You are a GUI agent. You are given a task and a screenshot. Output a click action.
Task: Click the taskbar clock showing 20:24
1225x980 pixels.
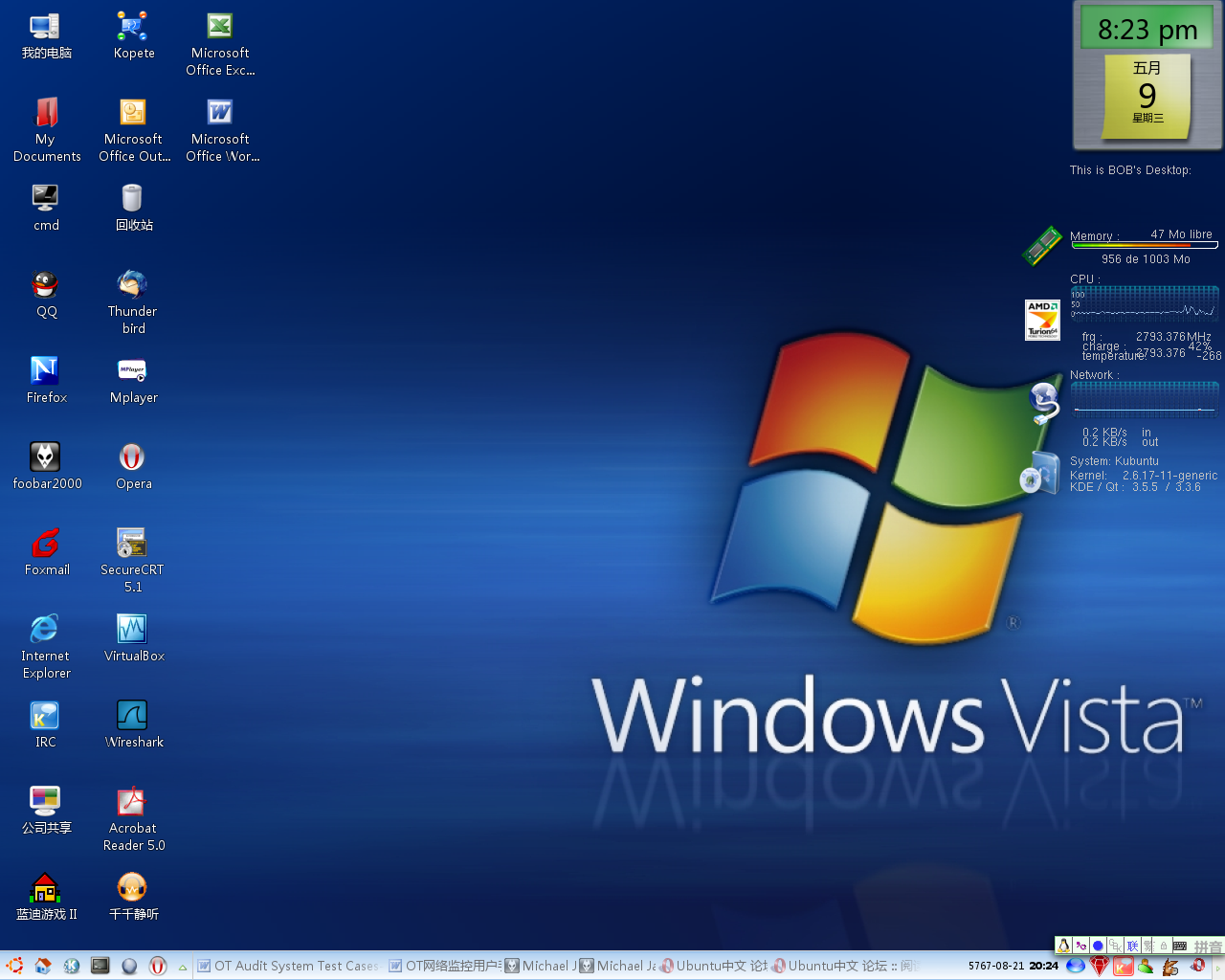[1043, 966]
